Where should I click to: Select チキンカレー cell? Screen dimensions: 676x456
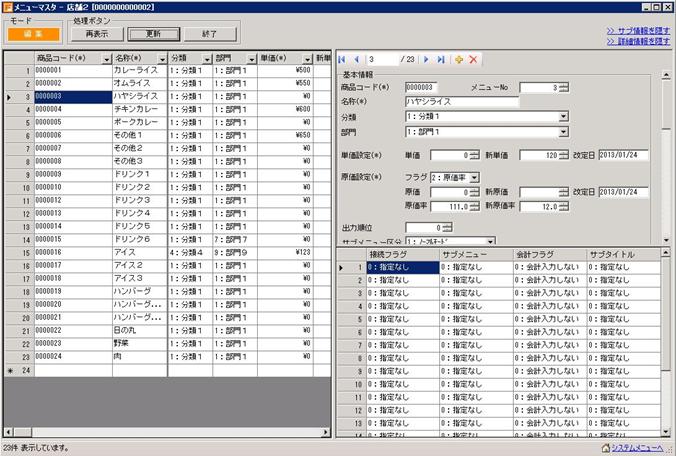coord(140,109)
